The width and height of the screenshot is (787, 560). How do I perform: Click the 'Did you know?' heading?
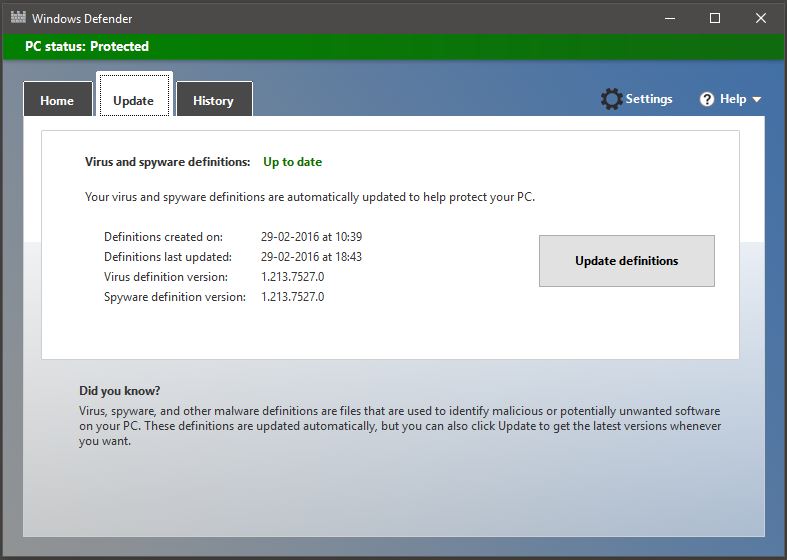pyautogui.click(x=119, y=390)
